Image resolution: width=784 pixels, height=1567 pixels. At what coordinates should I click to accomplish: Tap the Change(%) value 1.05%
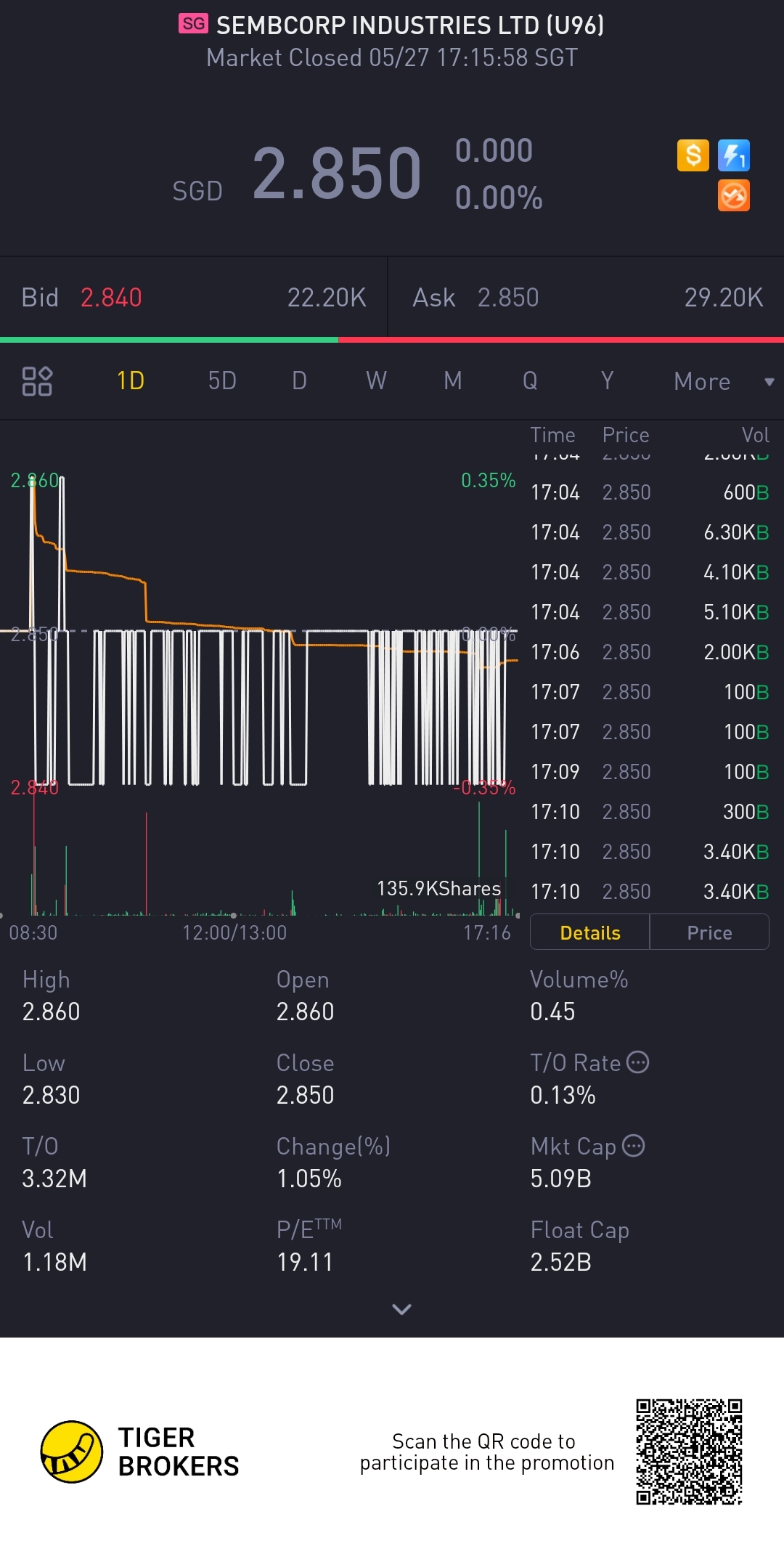click(309, 1179)
